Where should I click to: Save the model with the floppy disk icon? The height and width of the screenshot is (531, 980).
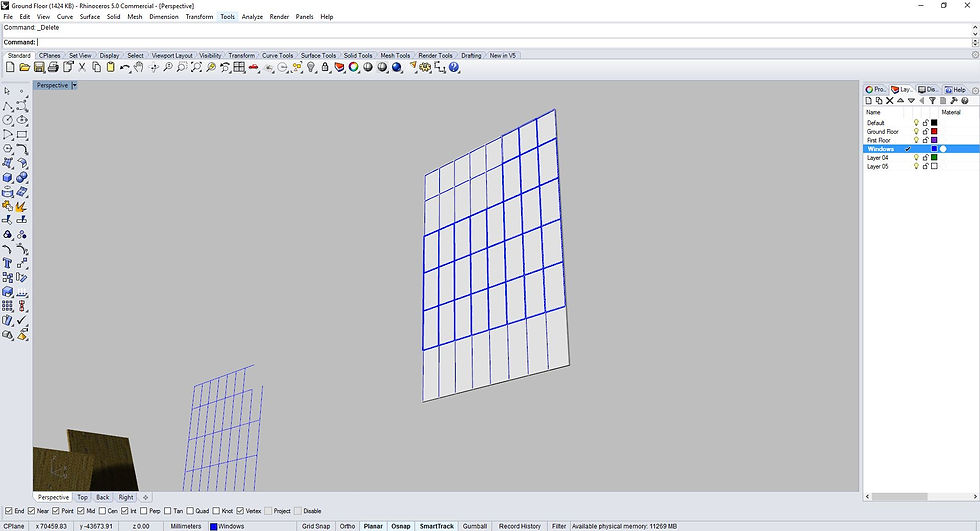(39, 67)
